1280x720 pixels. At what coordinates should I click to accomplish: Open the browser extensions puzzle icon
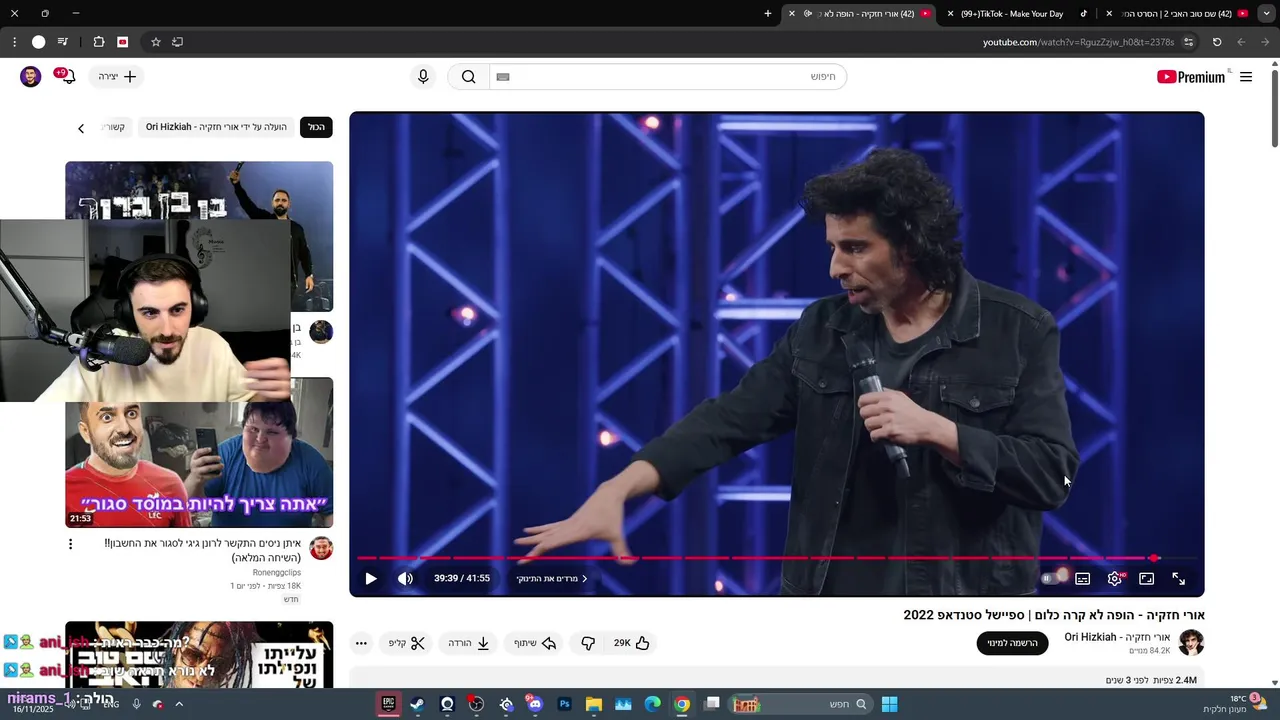[99, 42]
